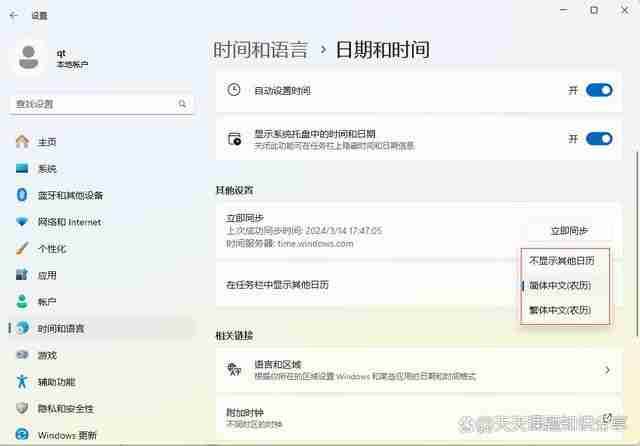Click search magnifier icon in 查找设置
Viewport: 640px width, 446px height.
pos(182,104)
